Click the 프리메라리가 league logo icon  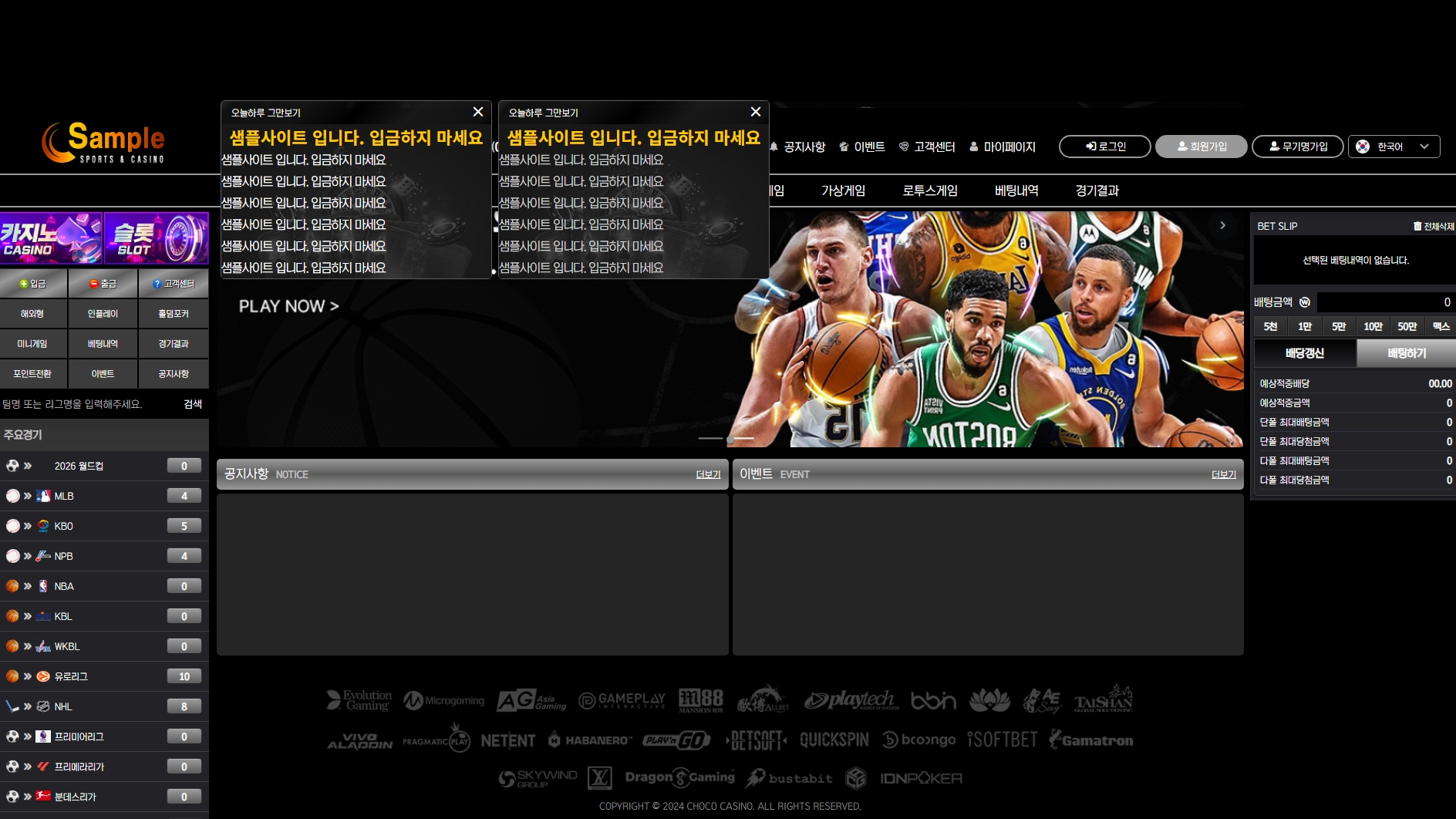click(x=43, y=767)
